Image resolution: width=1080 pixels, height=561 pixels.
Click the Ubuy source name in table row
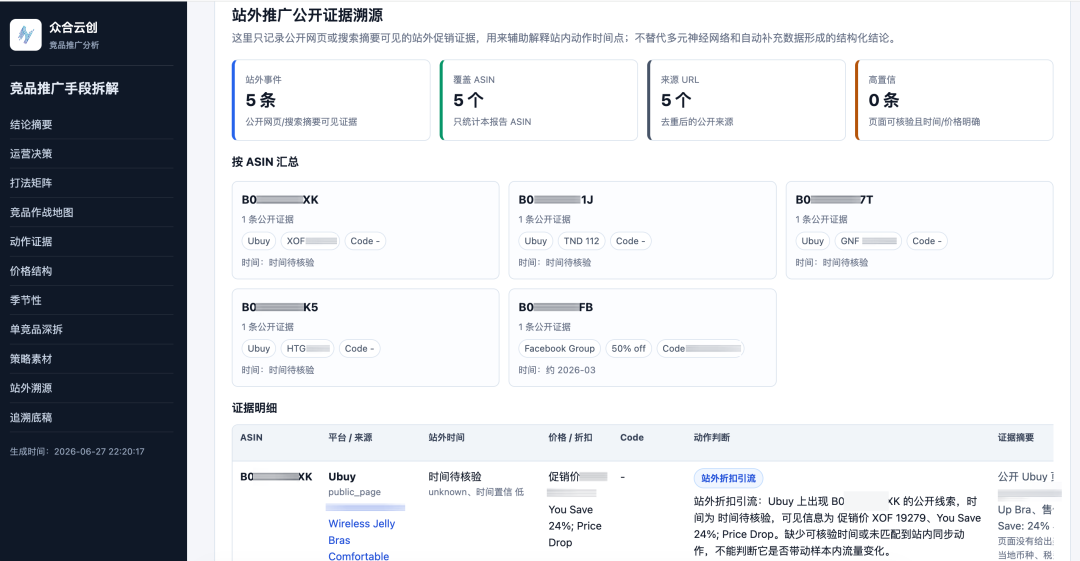tap(342, 476)
